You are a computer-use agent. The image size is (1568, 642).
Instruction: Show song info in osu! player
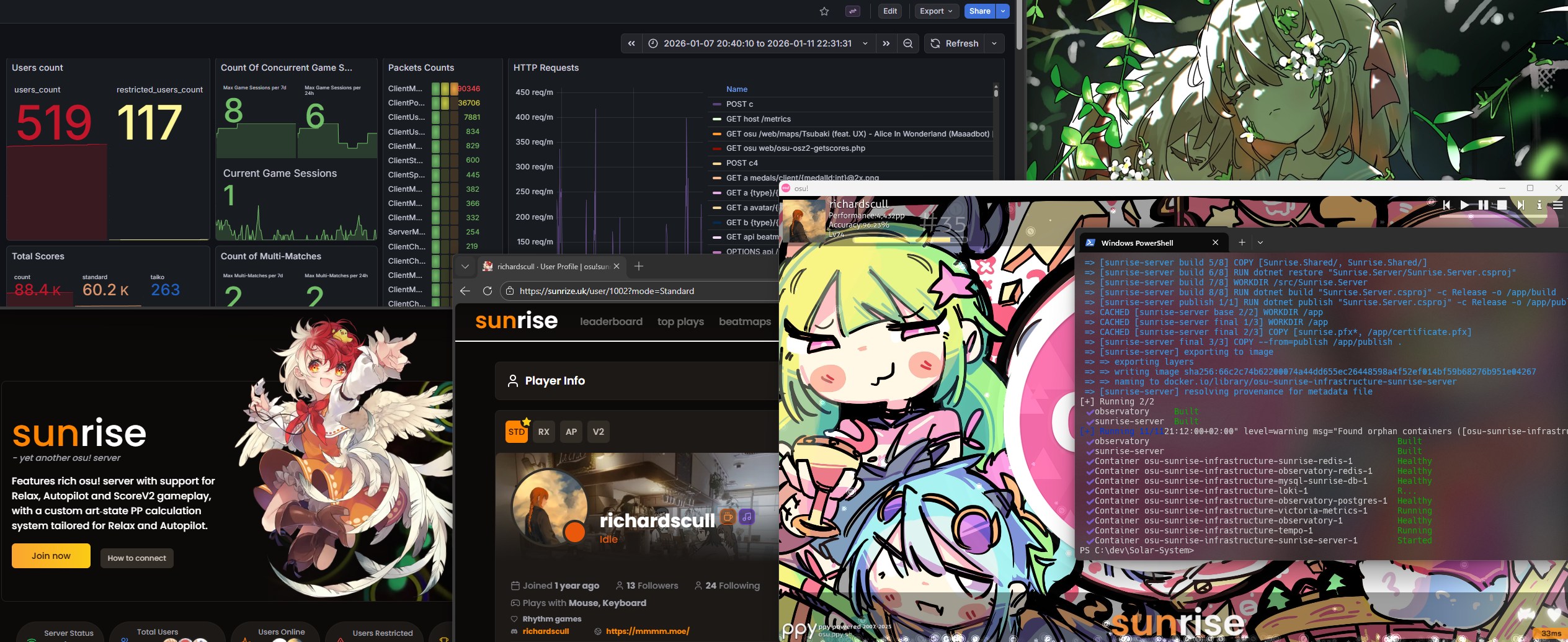(x=1539, y=205)
